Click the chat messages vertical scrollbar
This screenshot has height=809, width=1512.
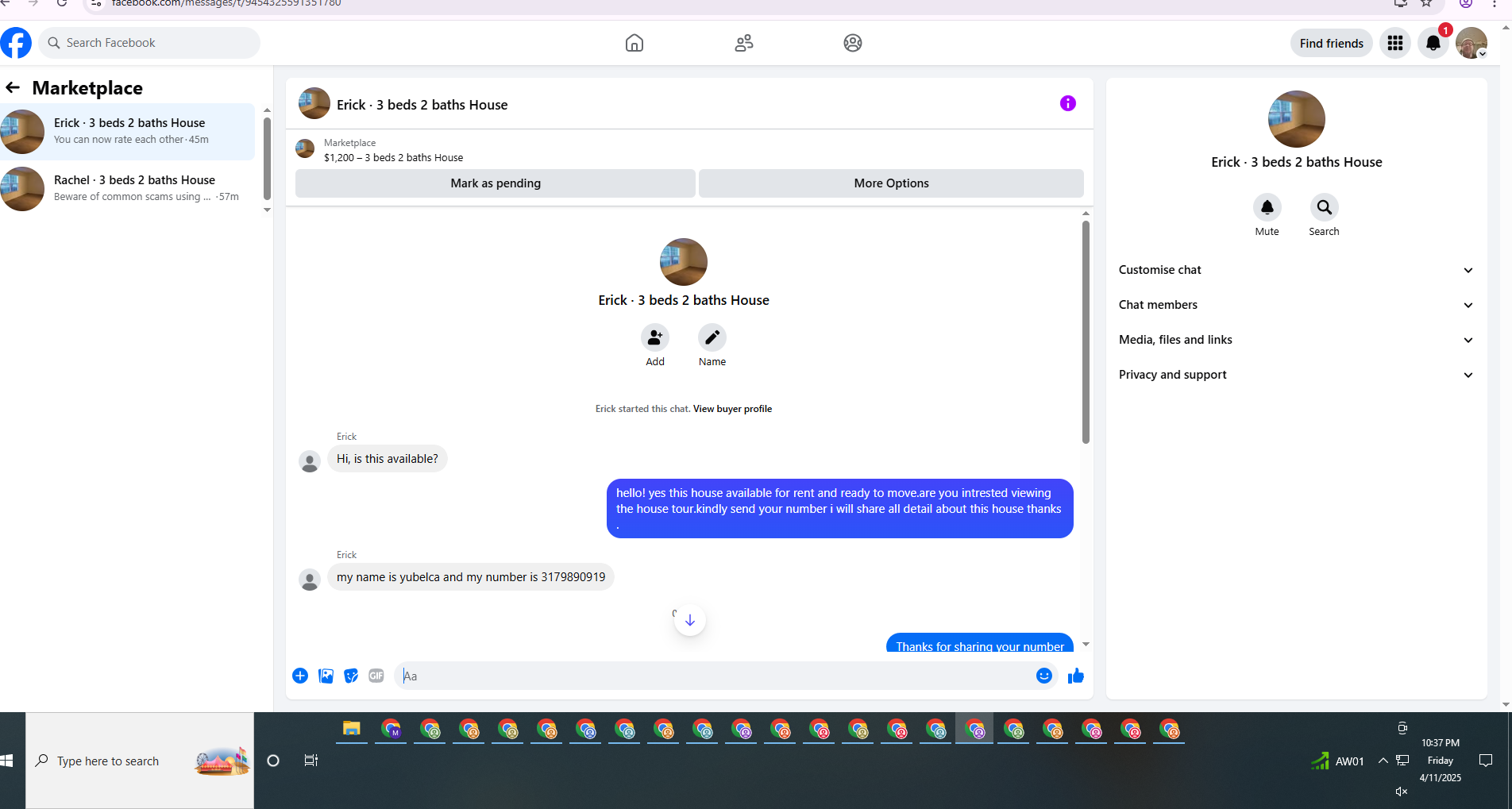(x=1086, y=332)
